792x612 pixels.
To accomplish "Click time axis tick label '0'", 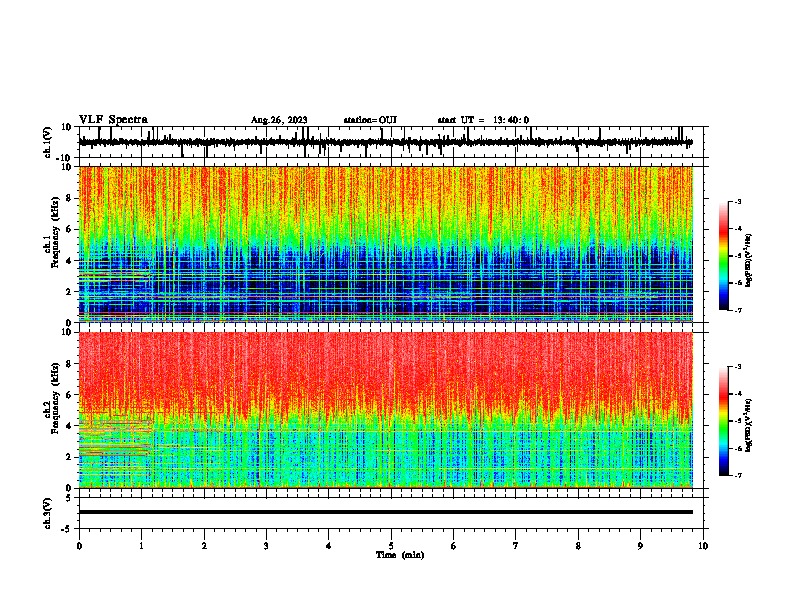I will (79, 546).
